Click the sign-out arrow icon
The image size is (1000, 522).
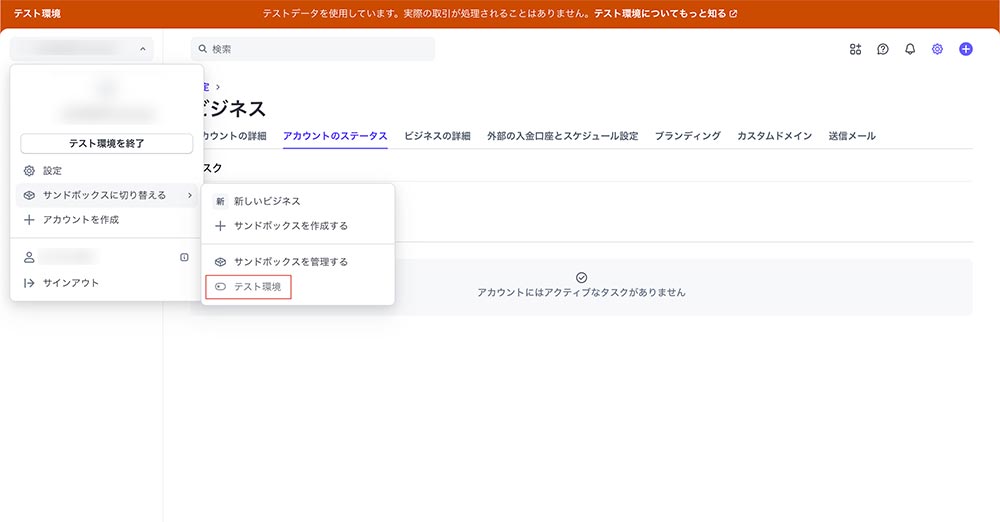tap(29, 283)
